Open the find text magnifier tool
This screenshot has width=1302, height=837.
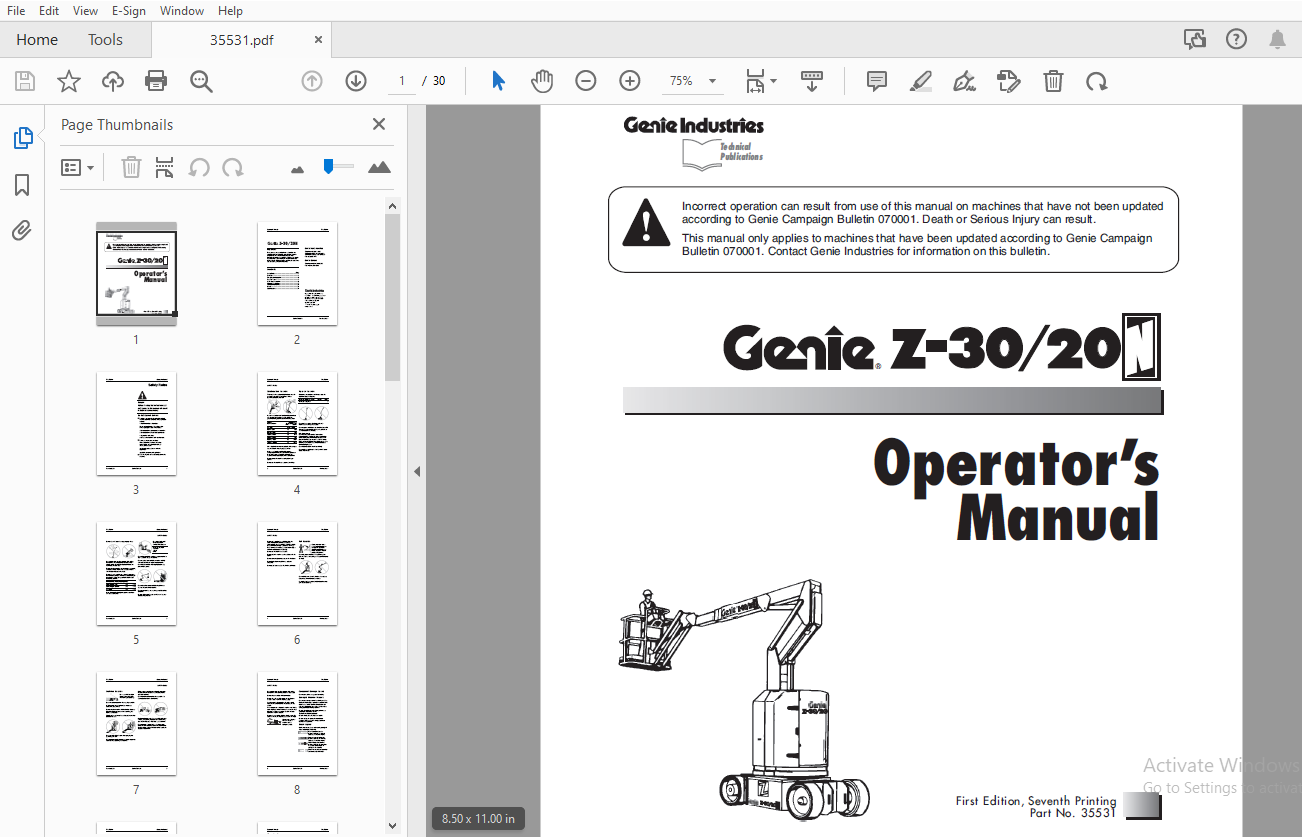(x=201, y=81)
